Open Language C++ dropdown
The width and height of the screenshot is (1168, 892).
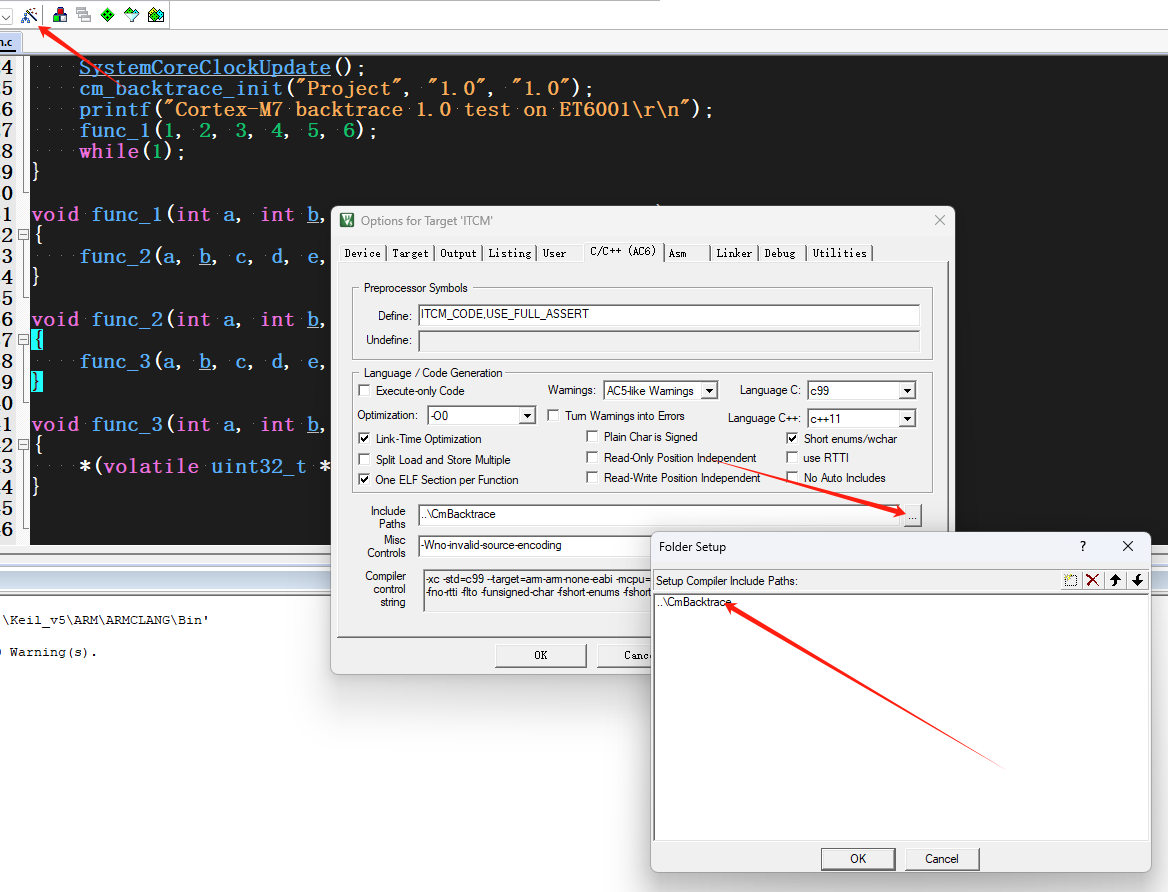pos(907,418)
